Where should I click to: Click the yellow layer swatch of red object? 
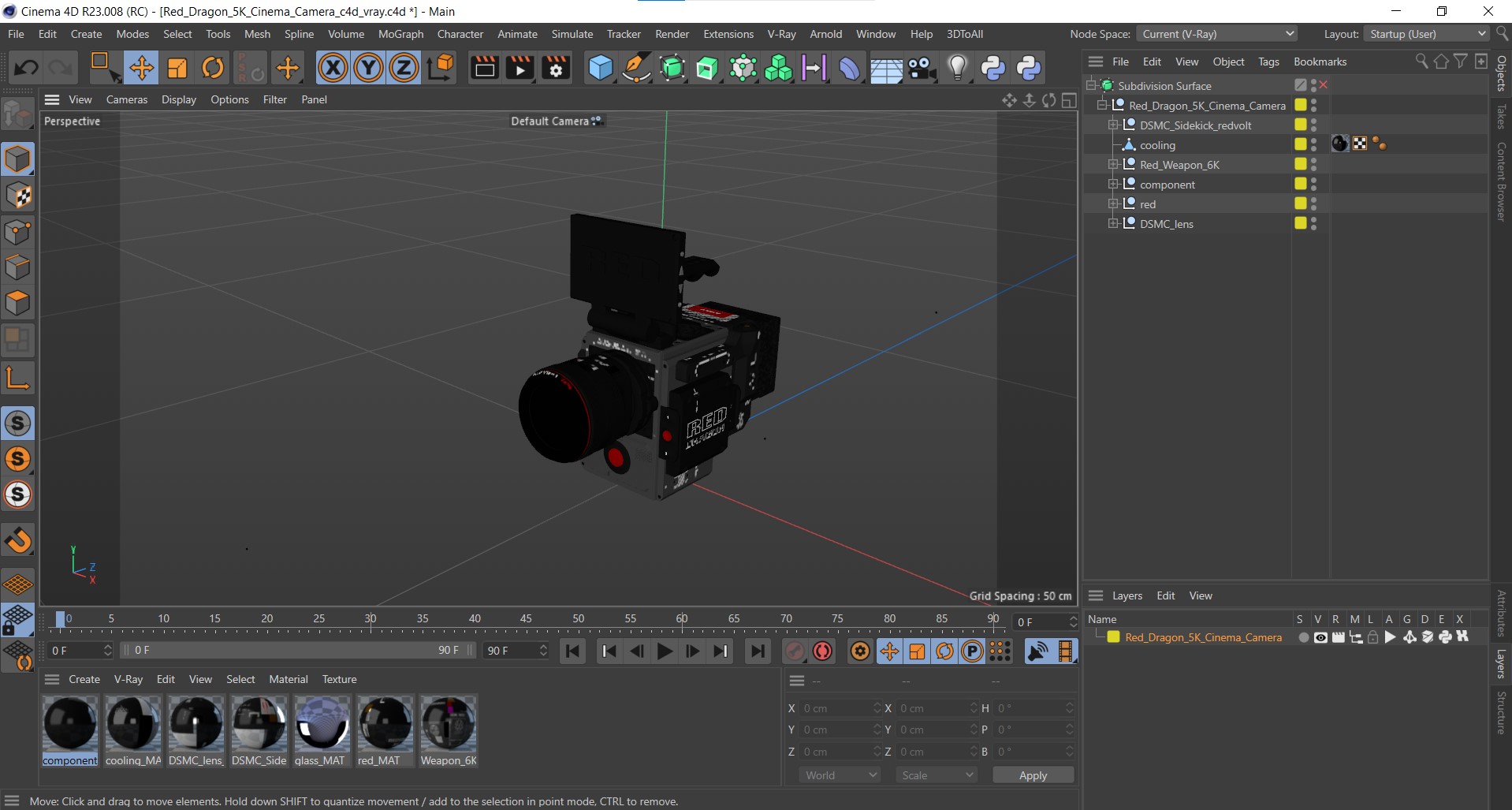point(1301,203)
